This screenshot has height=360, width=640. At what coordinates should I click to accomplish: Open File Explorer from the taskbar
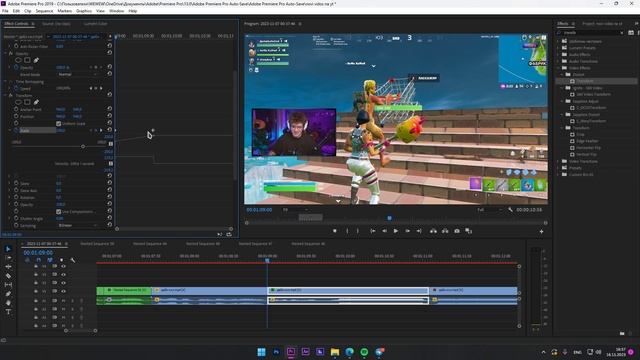point(335,352)
